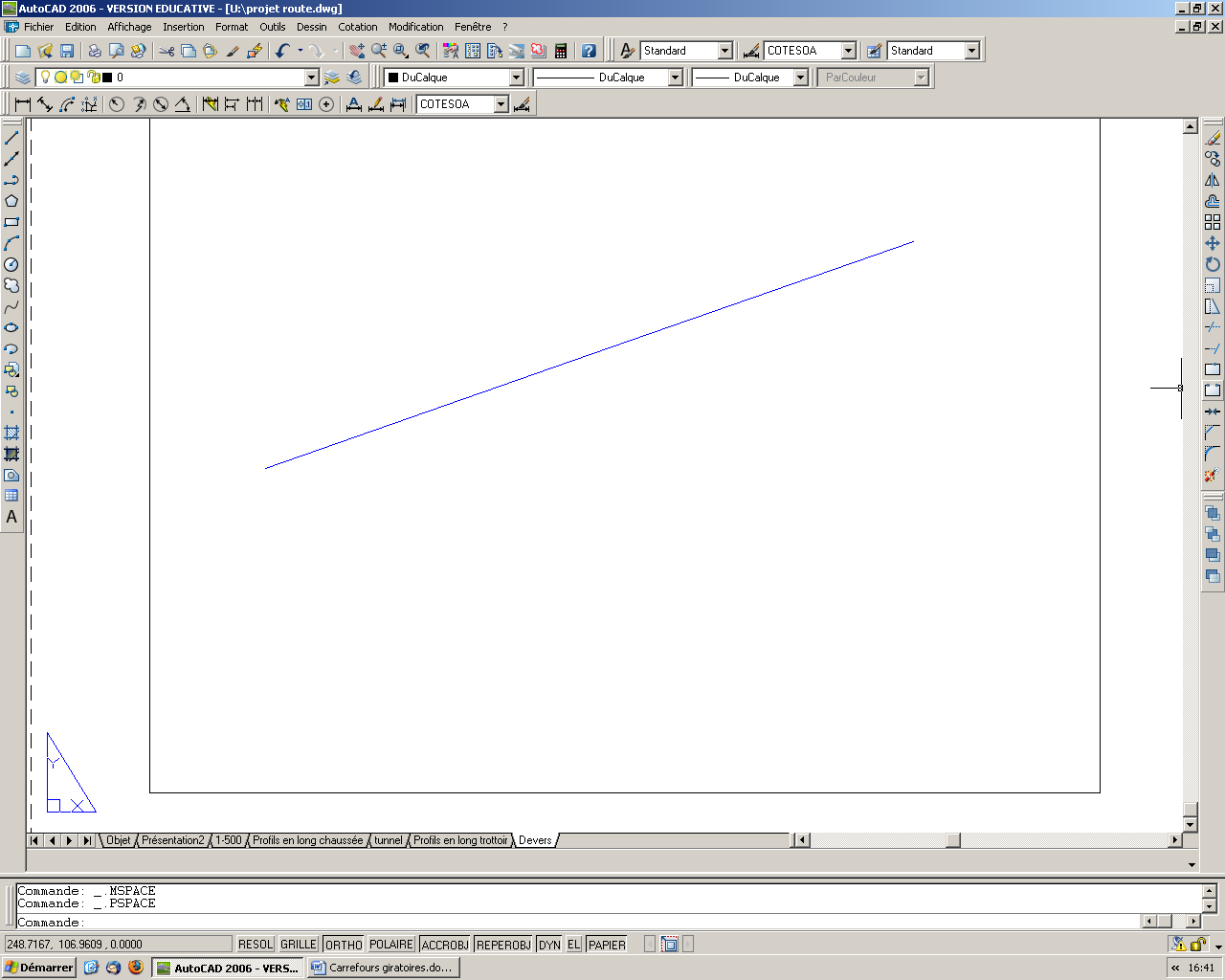The image size is (1225, 980).
Task: Select the Radius dimension tool
Action: click(x=117, y=104)
